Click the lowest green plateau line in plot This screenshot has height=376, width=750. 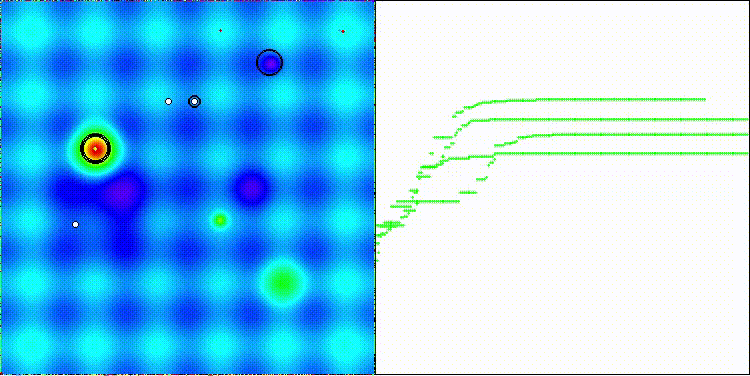[622, 153]
